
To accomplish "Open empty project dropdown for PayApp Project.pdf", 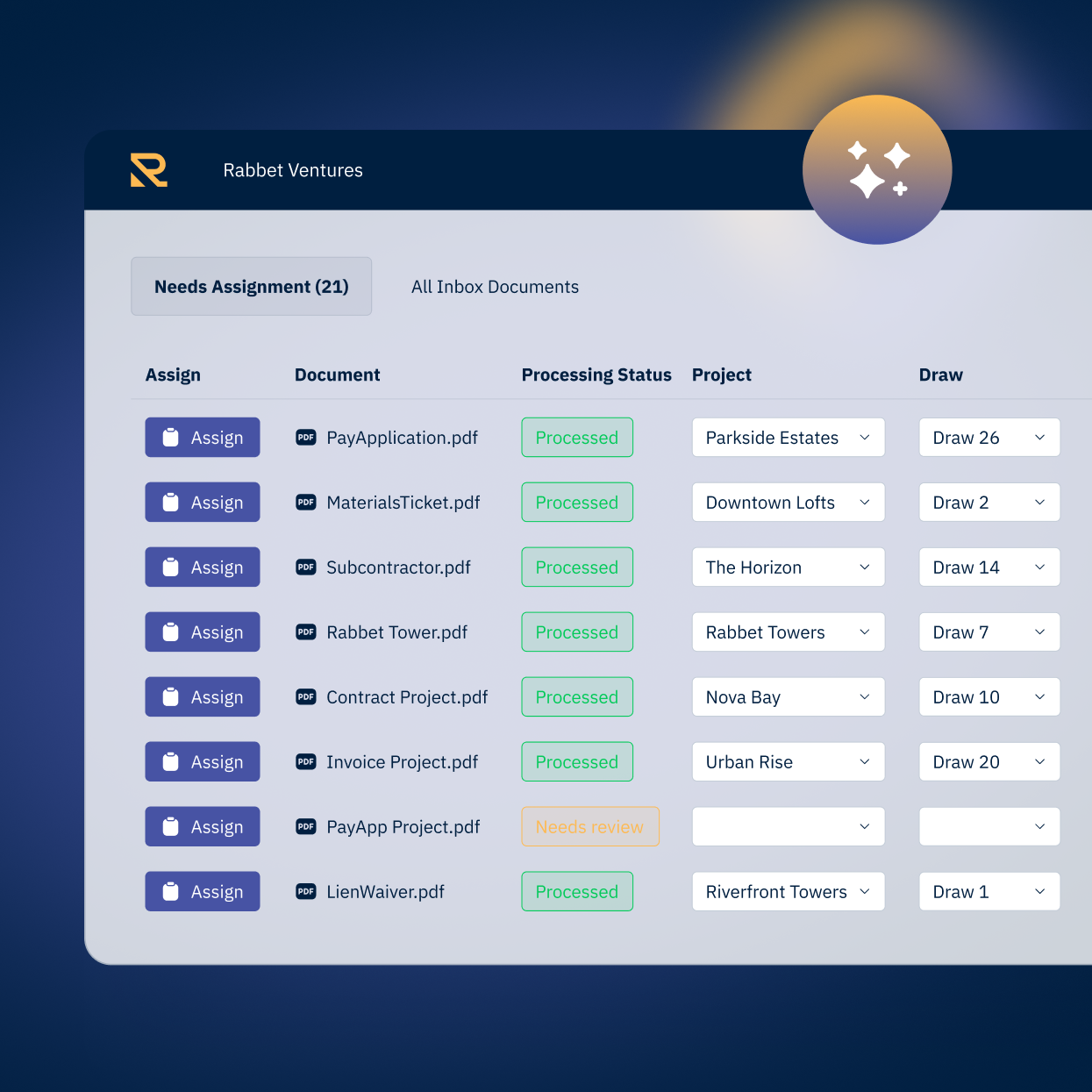I will pos(789,826).
